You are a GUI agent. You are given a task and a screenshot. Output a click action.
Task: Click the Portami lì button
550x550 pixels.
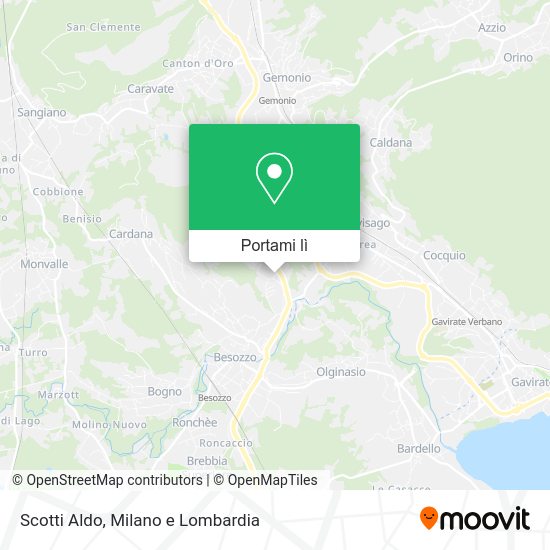[x=274, y=245]
